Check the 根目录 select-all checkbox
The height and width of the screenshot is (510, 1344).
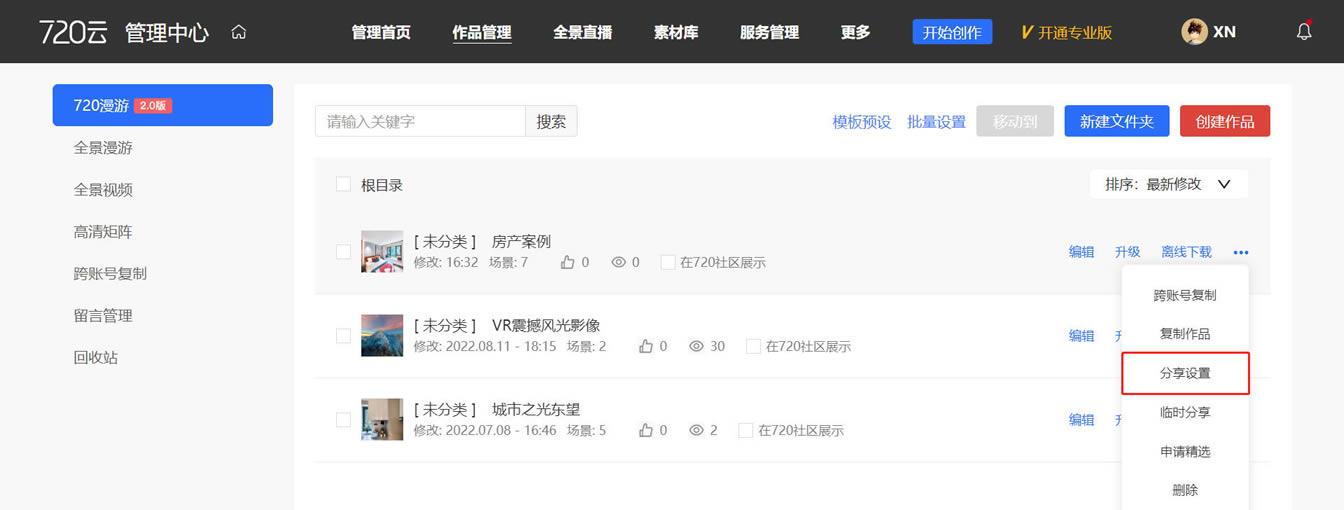(343, 184)
